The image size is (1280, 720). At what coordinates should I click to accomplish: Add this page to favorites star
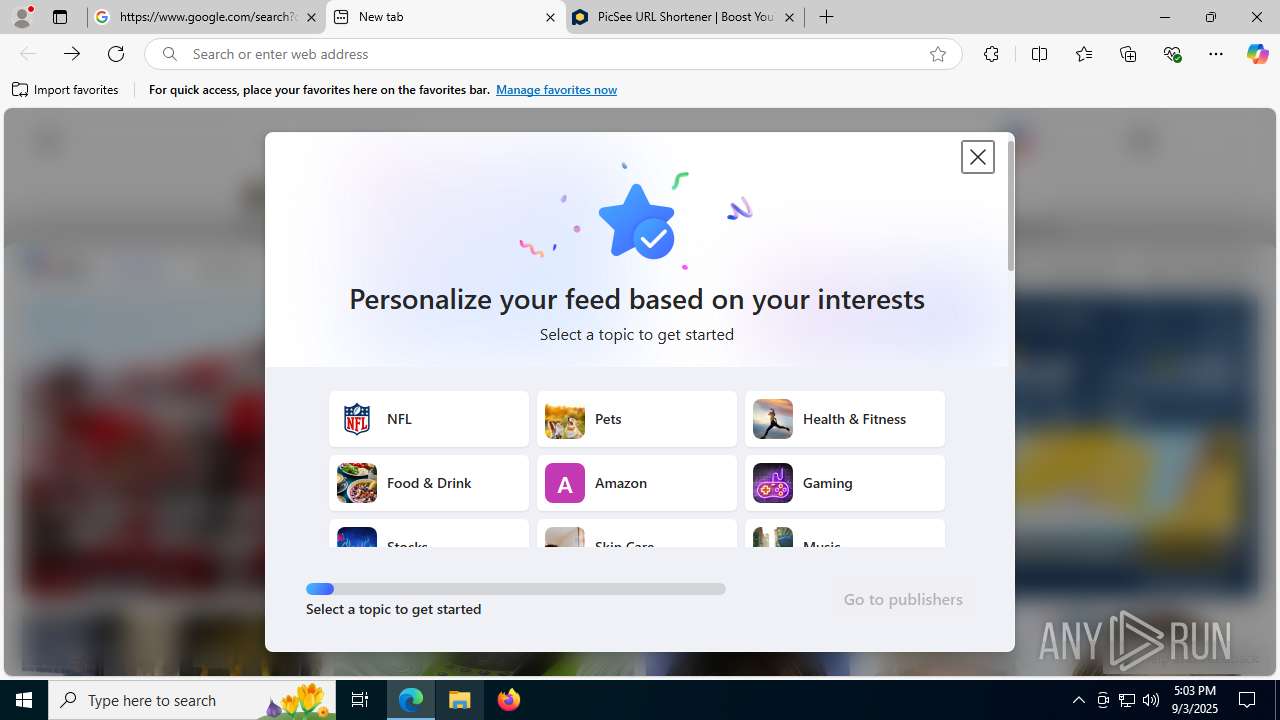[937, 54]
